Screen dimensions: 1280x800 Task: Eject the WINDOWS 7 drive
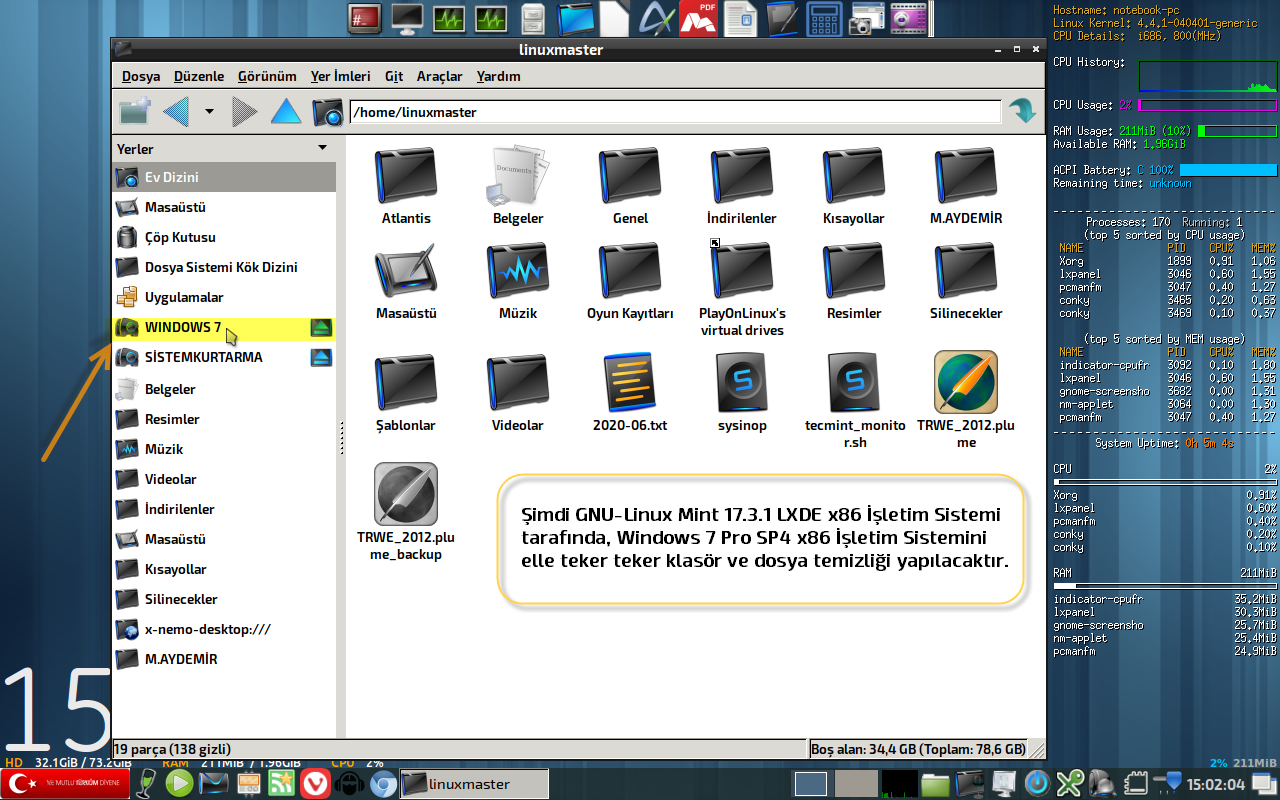click(x=321, y=327)
